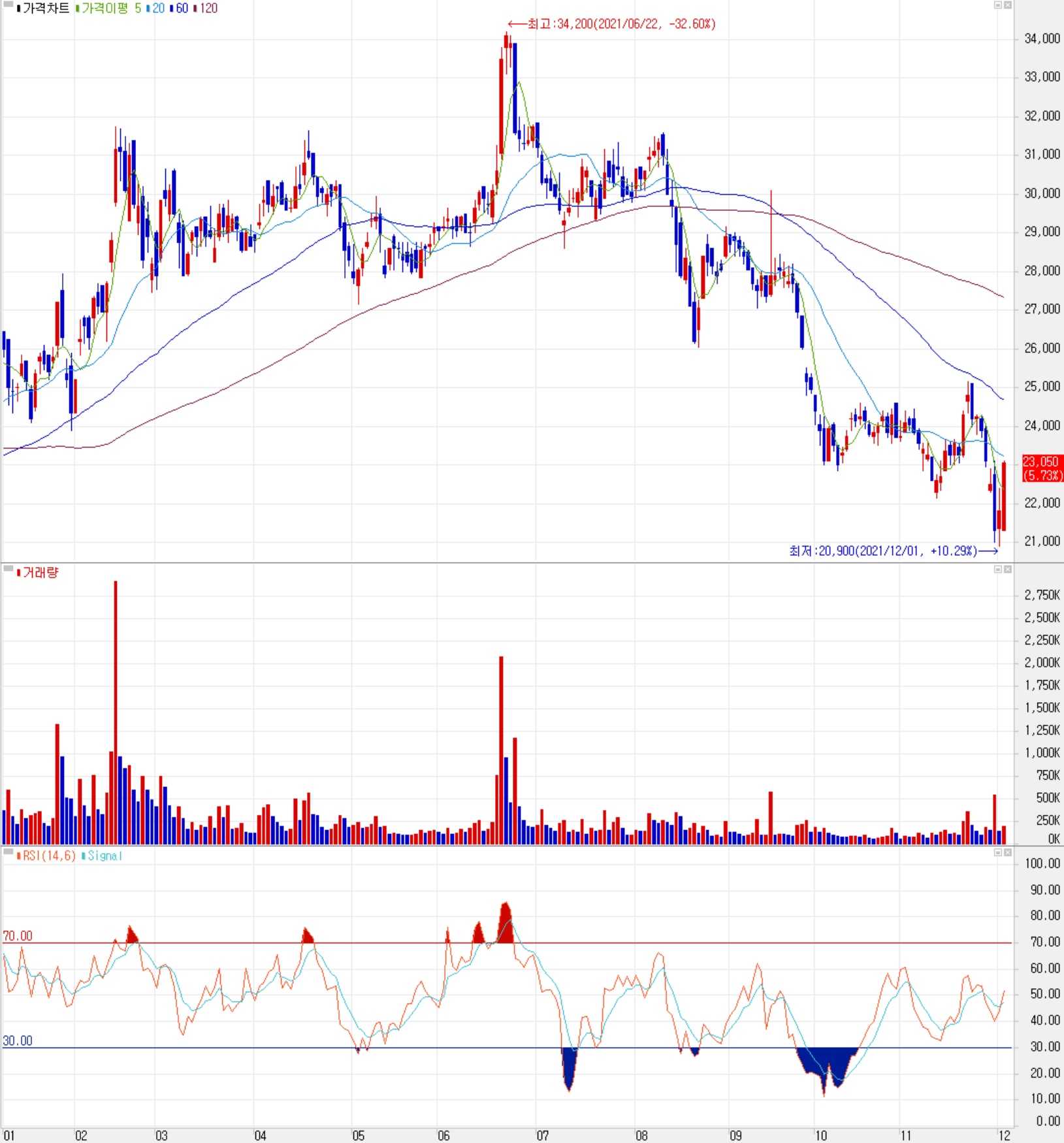Click the Signal legend label
The height and width of the screenshot is (1143, 1064).
[105, 856]
